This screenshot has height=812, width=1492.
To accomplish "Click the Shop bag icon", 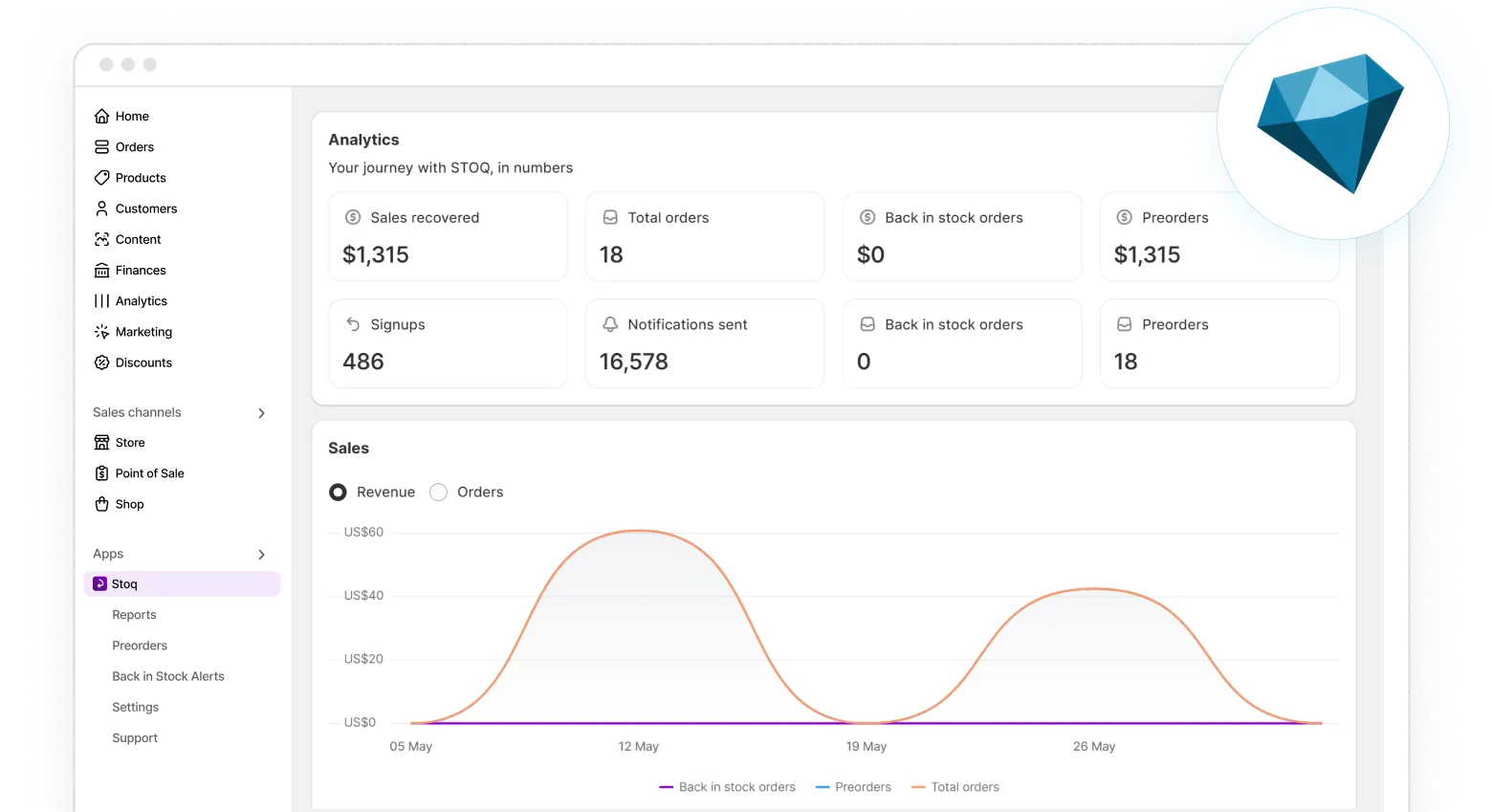I will pos(101,504).
